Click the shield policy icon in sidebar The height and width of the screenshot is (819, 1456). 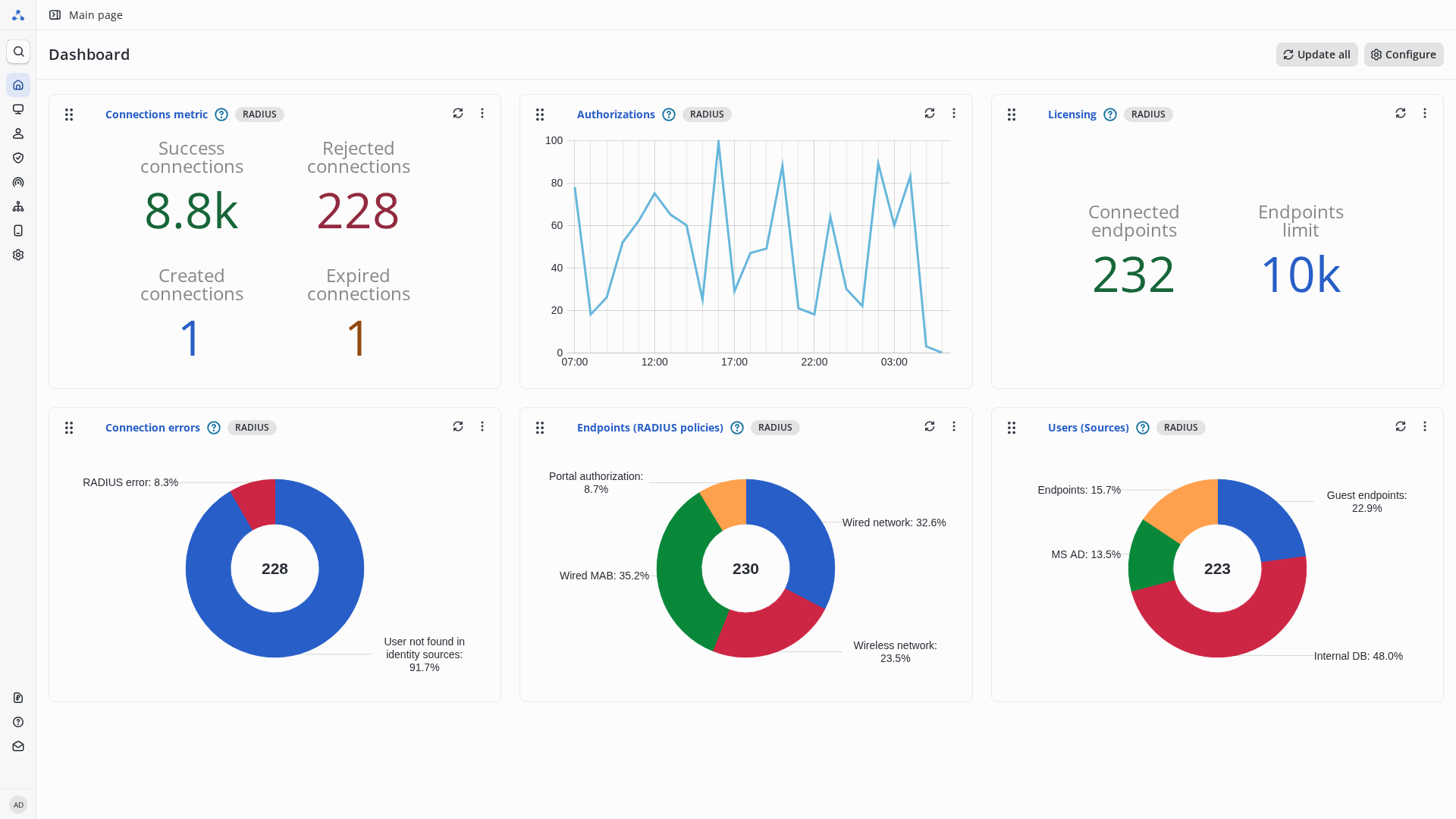18,158
